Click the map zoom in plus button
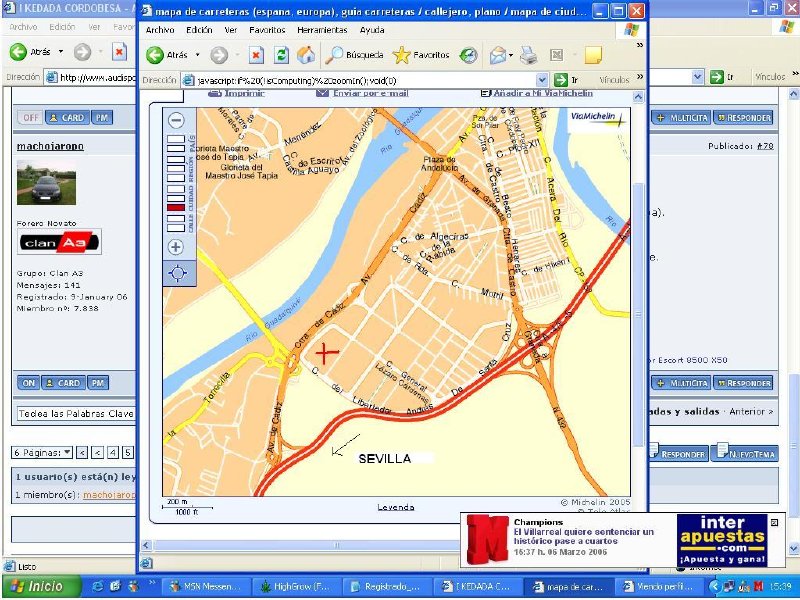The width and height of the screenshot is (800, 600). (177, 246)
